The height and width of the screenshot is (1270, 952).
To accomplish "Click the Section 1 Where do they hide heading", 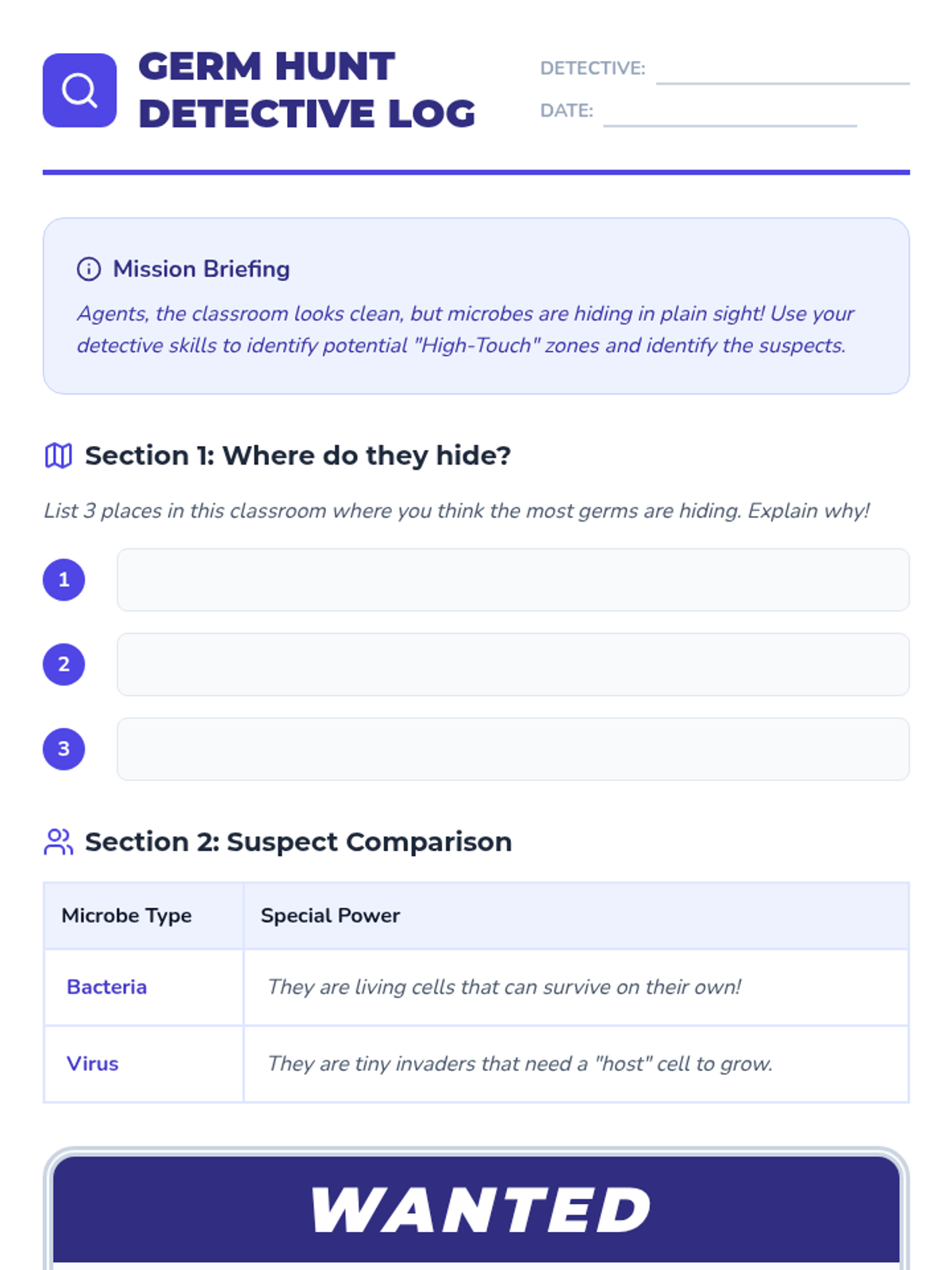I will pyautogui.click(x=298, y=456).
